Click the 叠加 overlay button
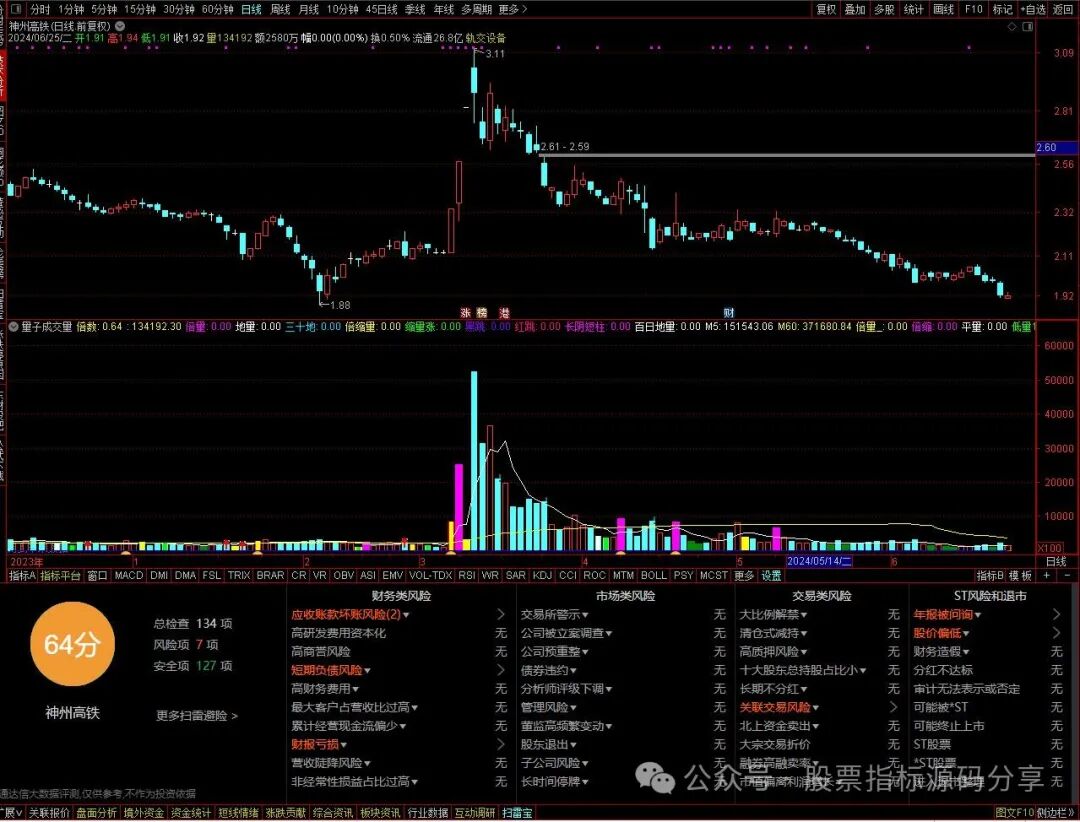The image size is (1080, 822). pyautogui.click(x=855, y=9)
